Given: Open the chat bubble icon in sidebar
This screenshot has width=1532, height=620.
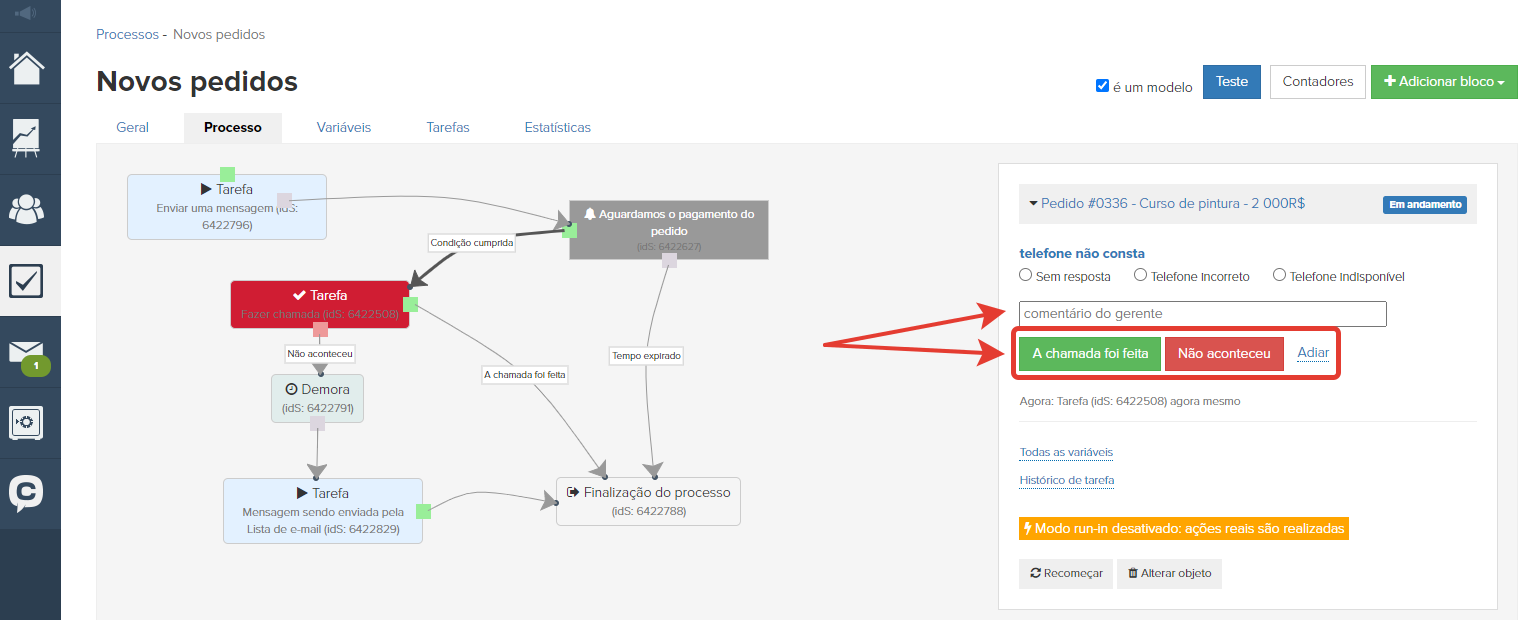Looking at the screenshot, I should coord(27,493).
